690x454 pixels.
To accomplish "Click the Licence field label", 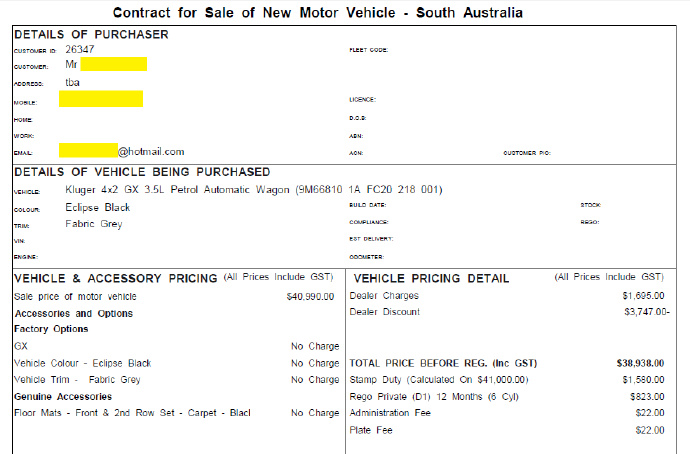I will point(362,100).
